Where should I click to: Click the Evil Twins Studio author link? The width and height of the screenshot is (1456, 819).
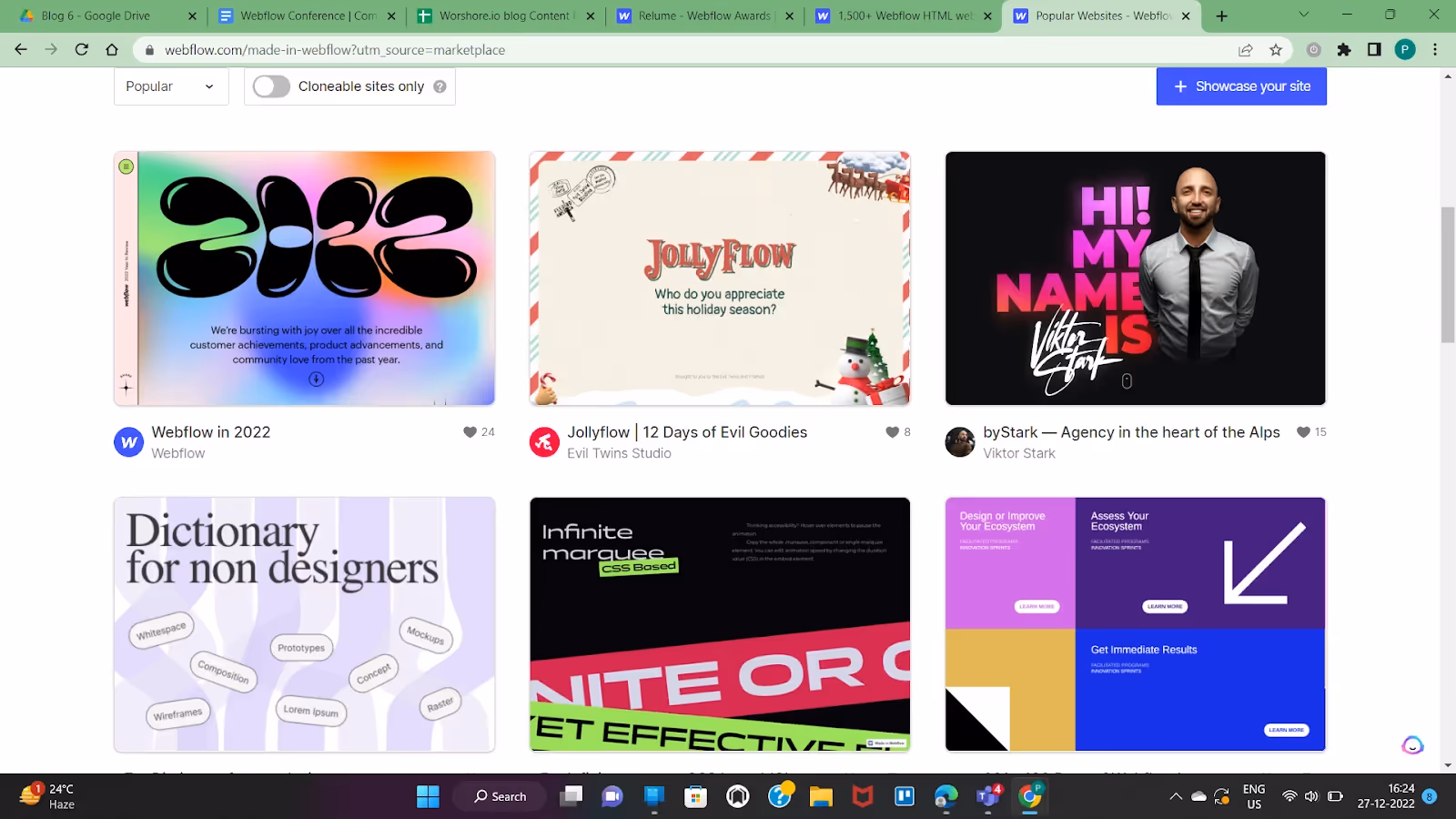click(x=619, y=453)
